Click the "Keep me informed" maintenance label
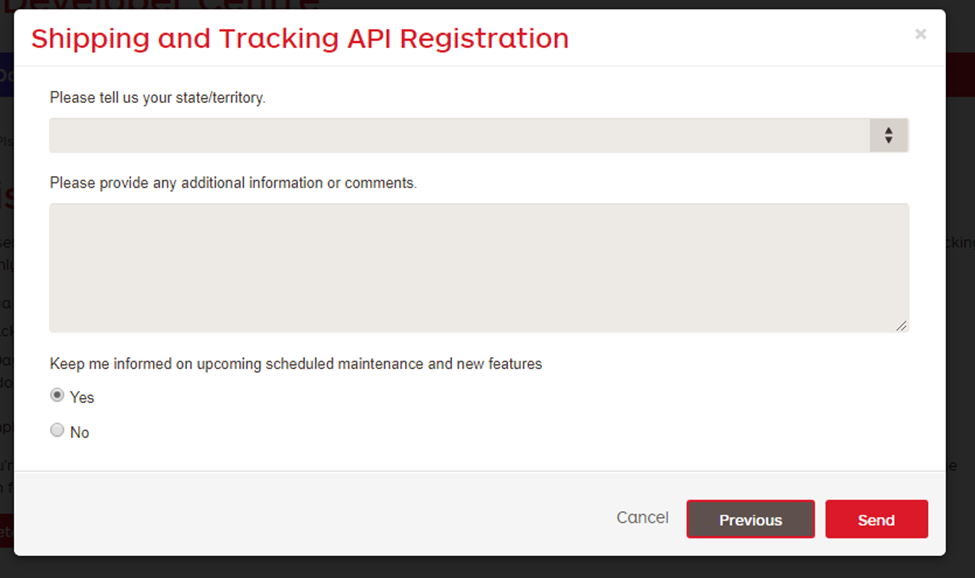This screenshot has height=578, width=975. (x=296, y=364)
